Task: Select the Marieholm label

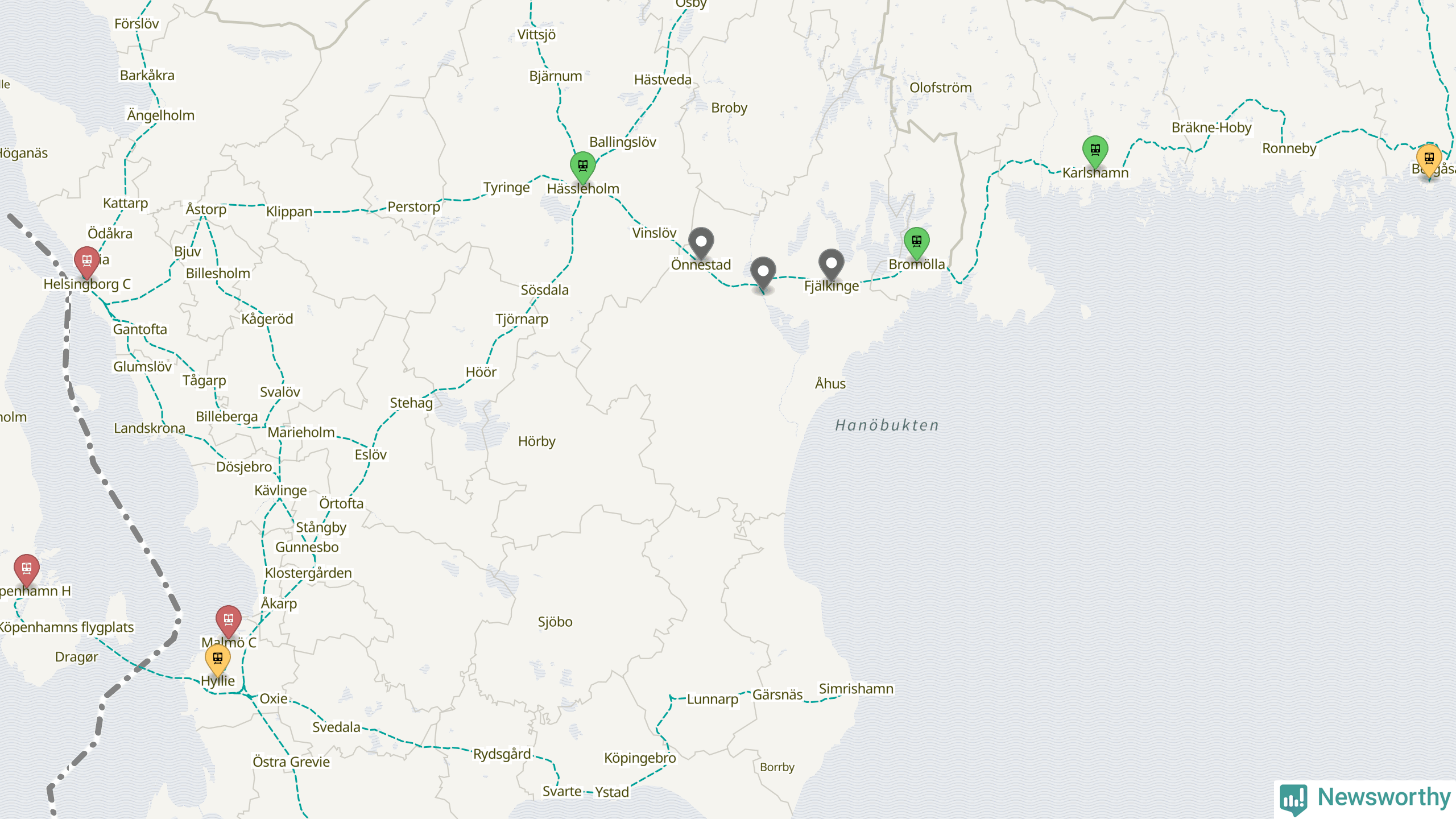Action: [301, 432]
